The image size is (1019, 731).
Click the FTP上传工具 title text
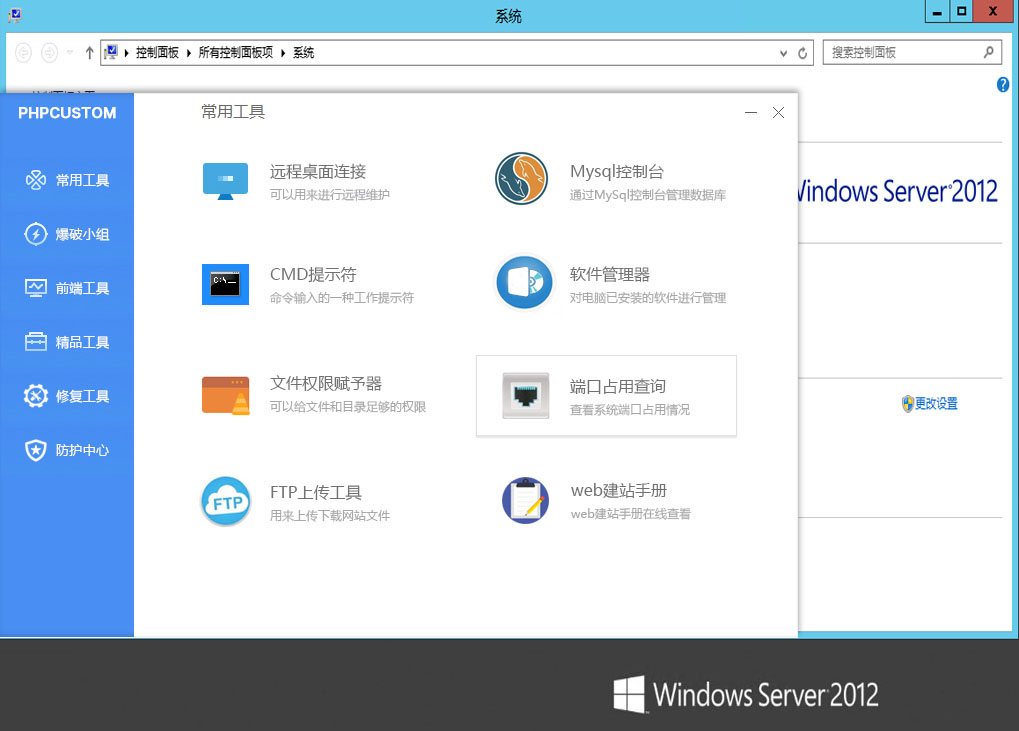pos(316,493)
